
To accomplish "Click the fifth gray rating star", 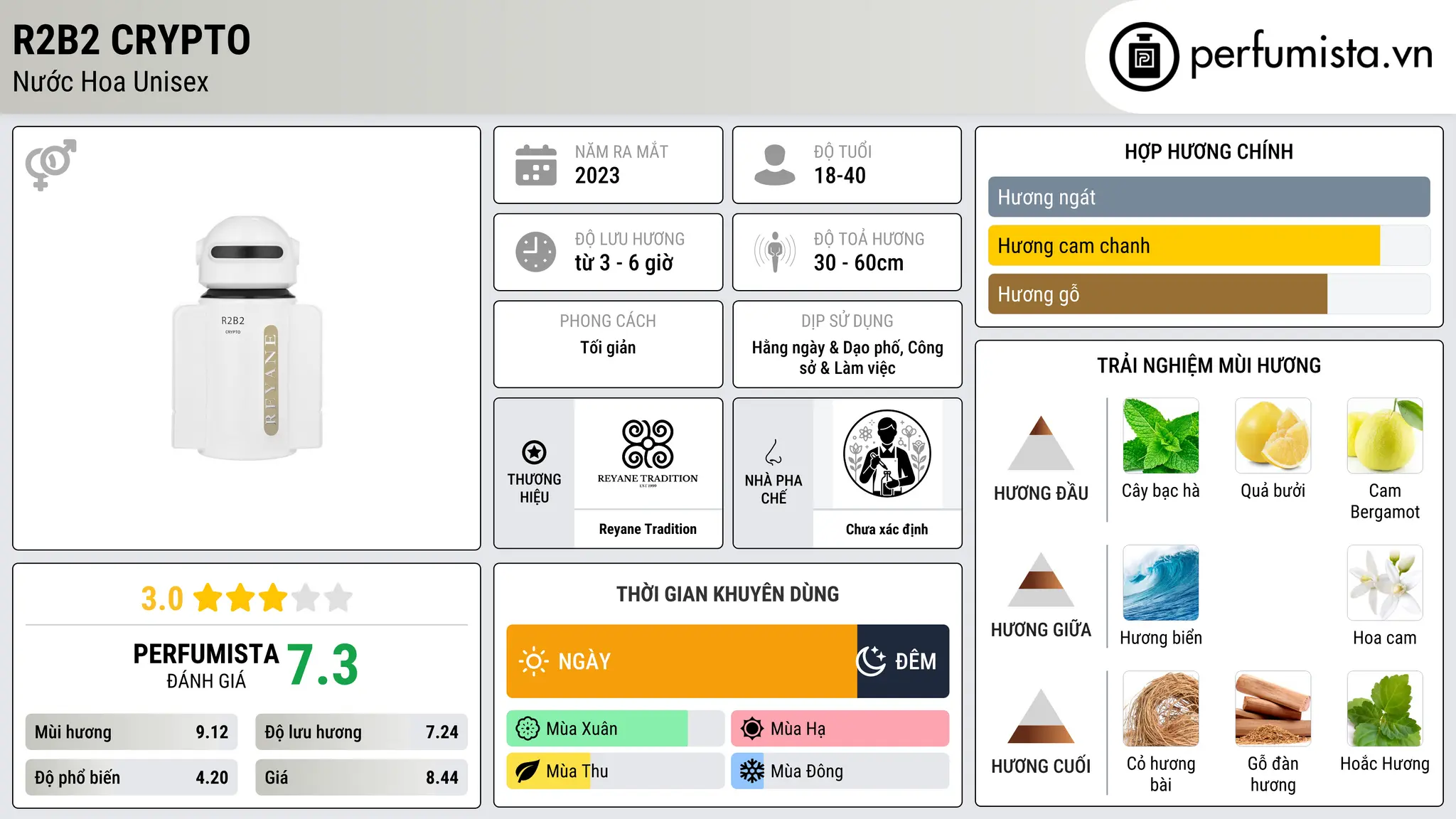I will pyautogui.click(x=338, y=598).
